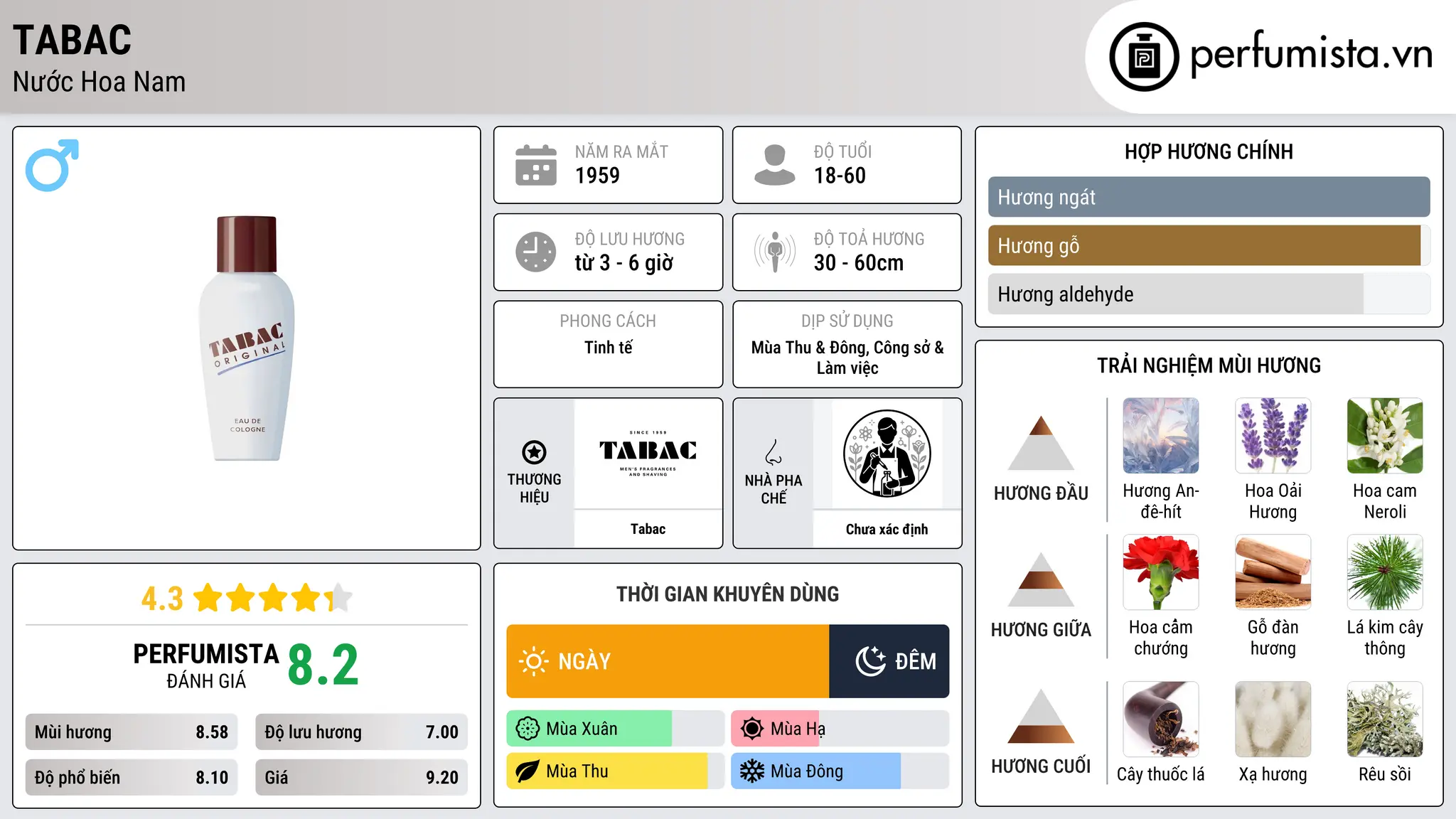
Task: Open the Tabac Original bottle image
Action: [x=247, y=338]
